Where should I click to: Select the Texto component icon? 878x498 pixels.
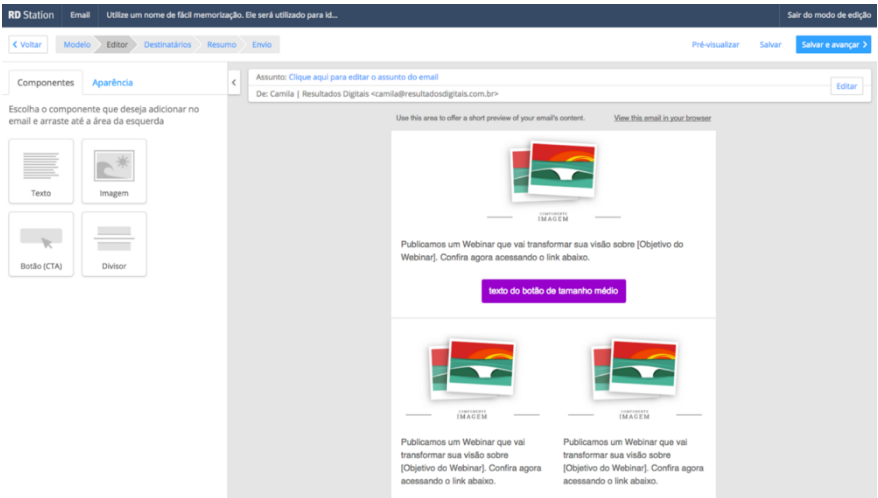(41, 165)
